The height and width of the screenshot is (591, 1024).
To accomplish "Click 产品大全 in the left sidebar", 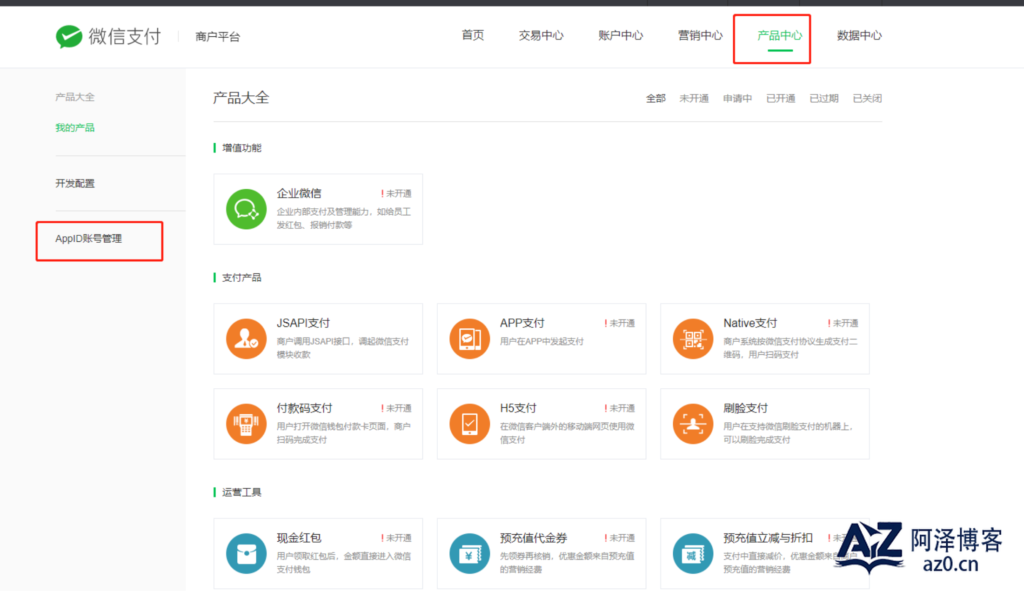I will click(75, 97).
